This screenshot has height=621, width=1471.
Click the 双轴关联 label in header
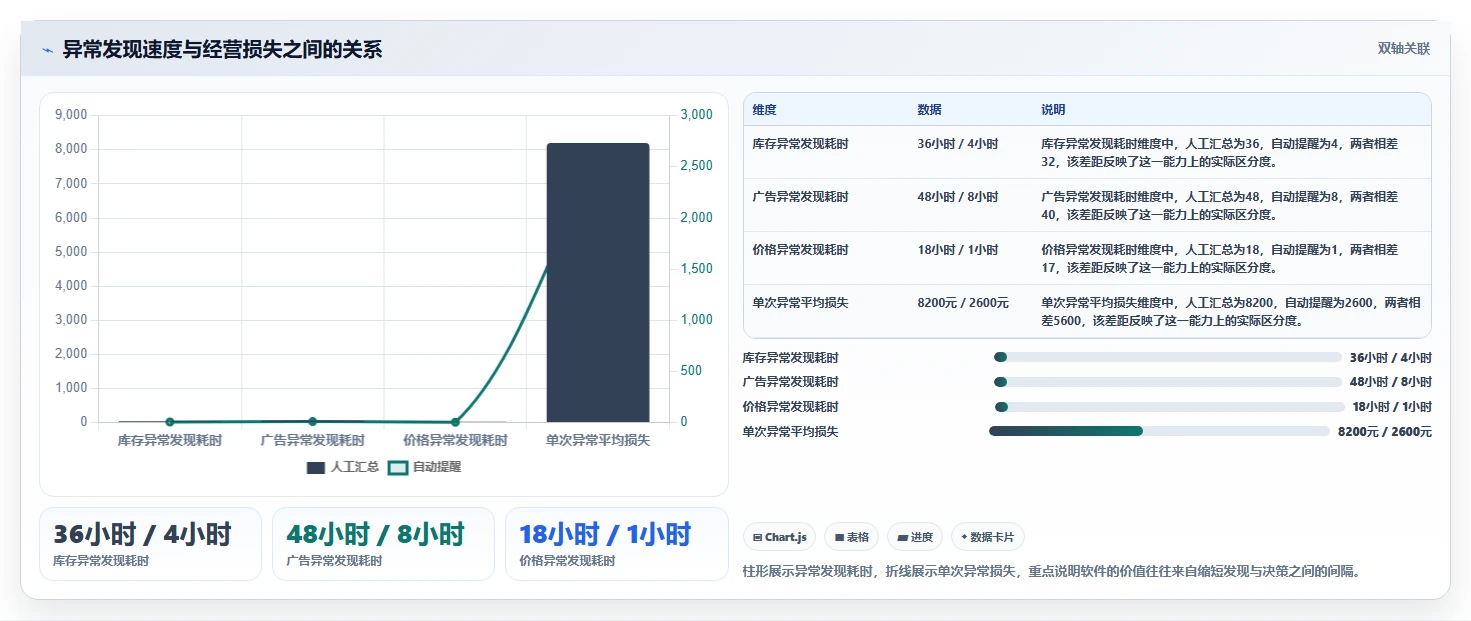pos(1403,49)
